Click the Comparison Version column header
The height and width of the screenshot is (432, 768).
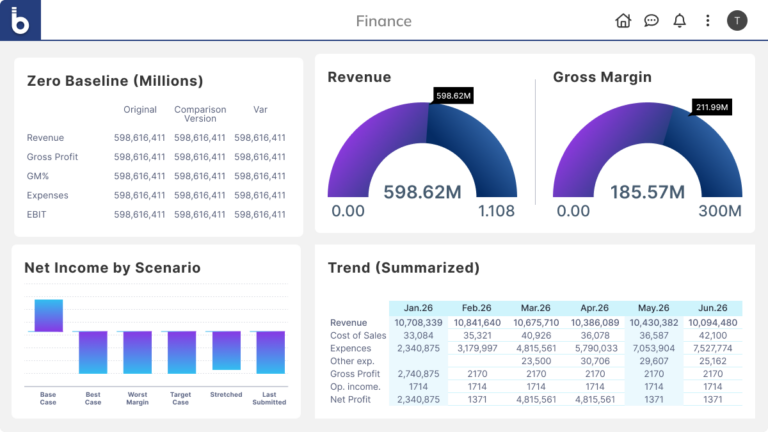click(200, 114)
